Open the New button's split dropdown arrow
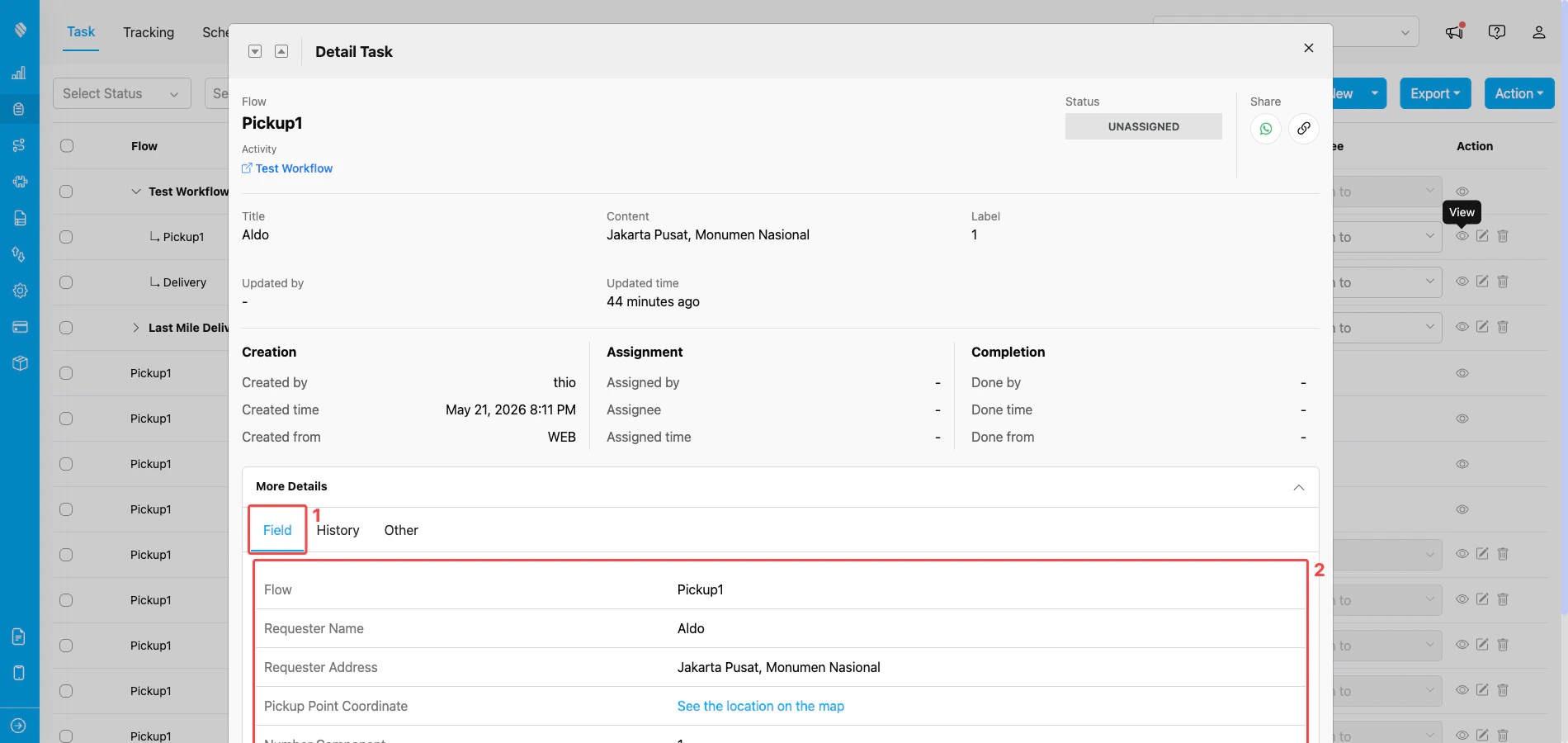This screenshot has height=743, width=1568. pyautogui.click(x=1375, y=93)
